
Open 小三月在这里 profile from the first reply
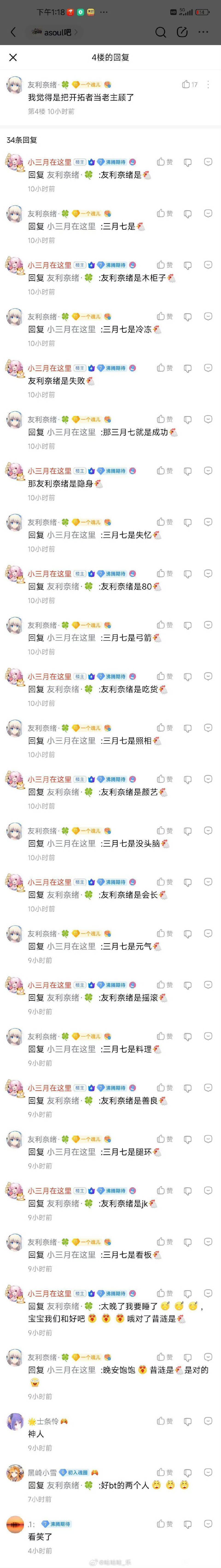pyautogui.click(x=49, y=162)
